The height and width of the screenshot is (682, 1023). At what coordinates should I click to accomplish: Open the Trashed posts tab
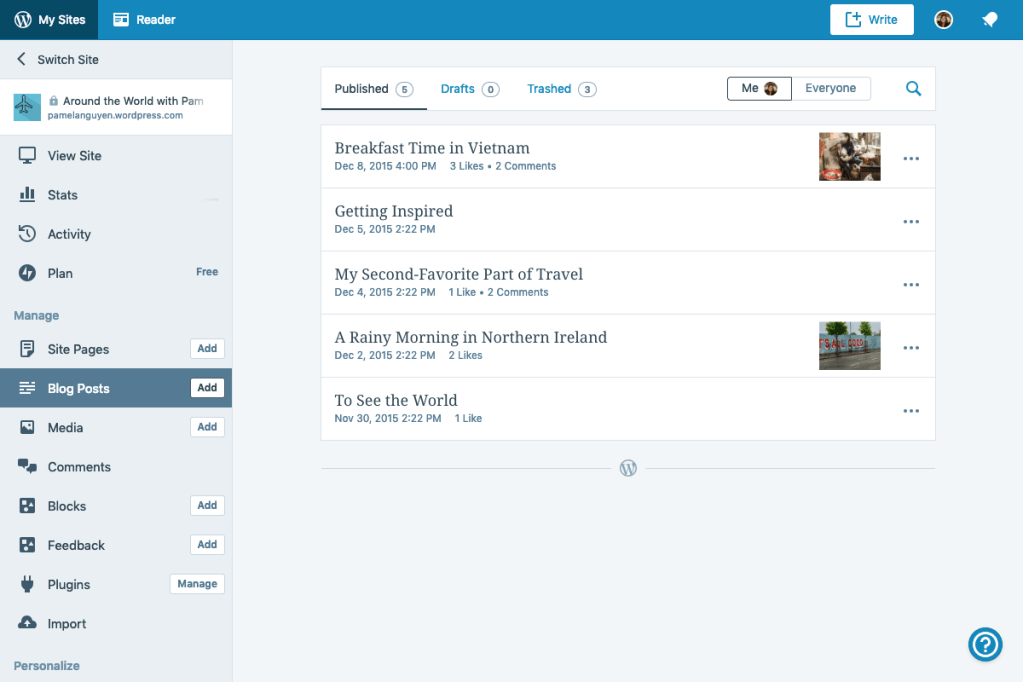tap(560, 89)
